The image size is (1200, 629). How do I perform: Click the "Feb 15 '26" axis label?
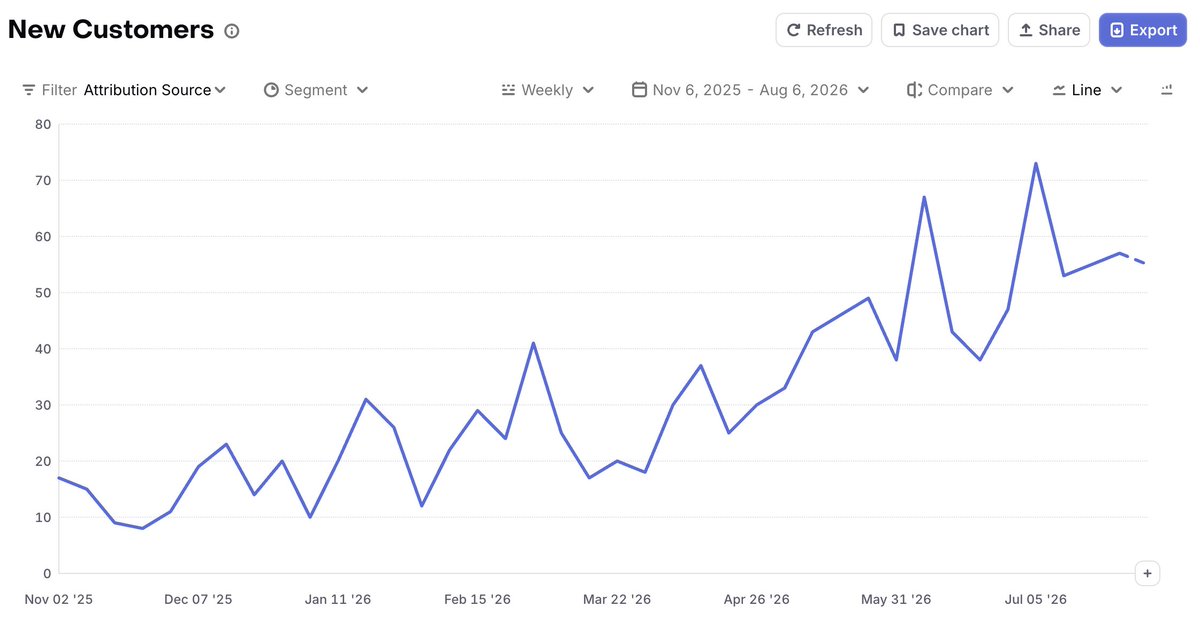tap(477, 600)
